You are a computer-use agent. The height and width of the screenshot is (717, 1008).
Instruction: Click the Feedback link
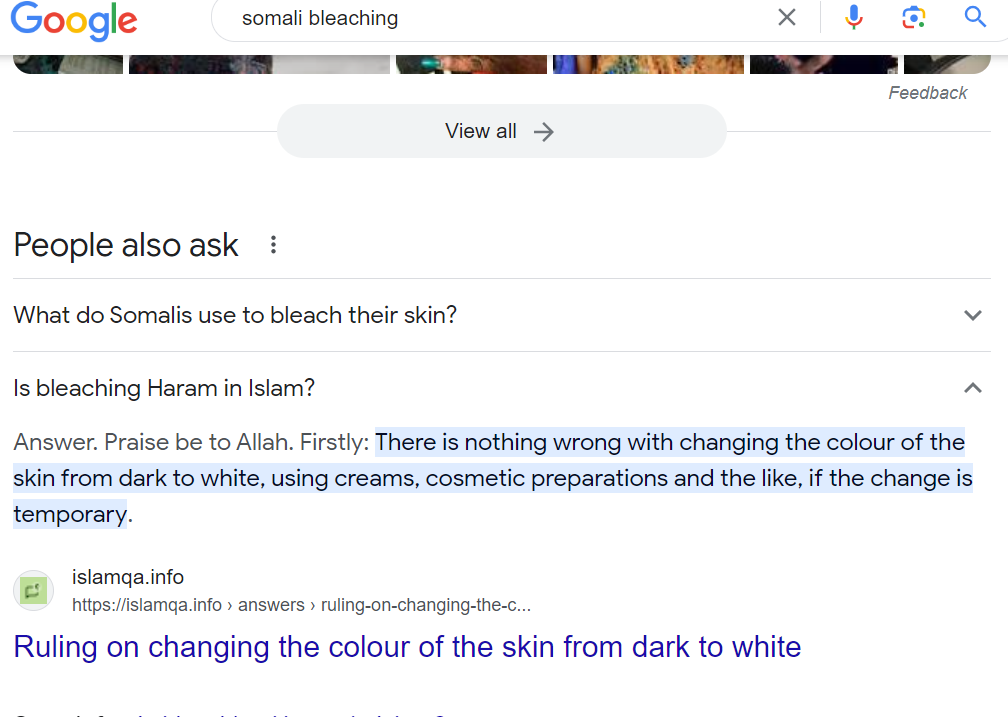point(928,93)
